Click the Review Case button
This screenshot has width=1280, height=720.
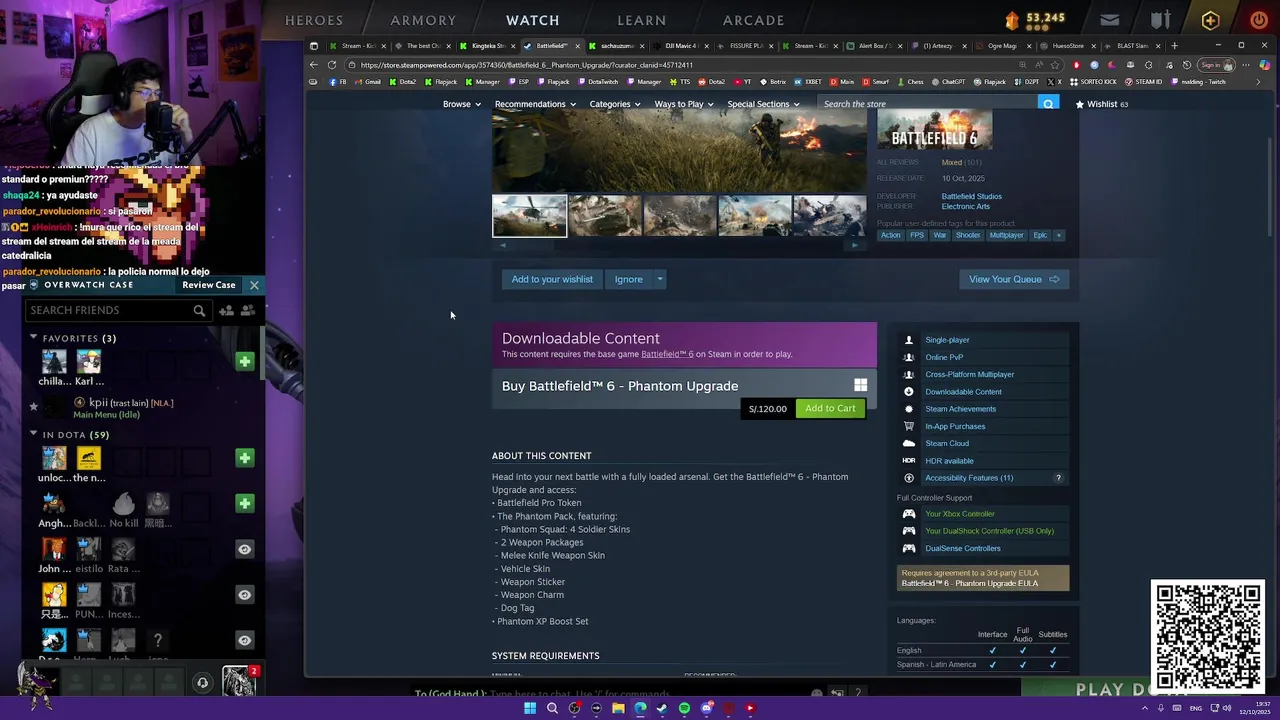[209, 285]
